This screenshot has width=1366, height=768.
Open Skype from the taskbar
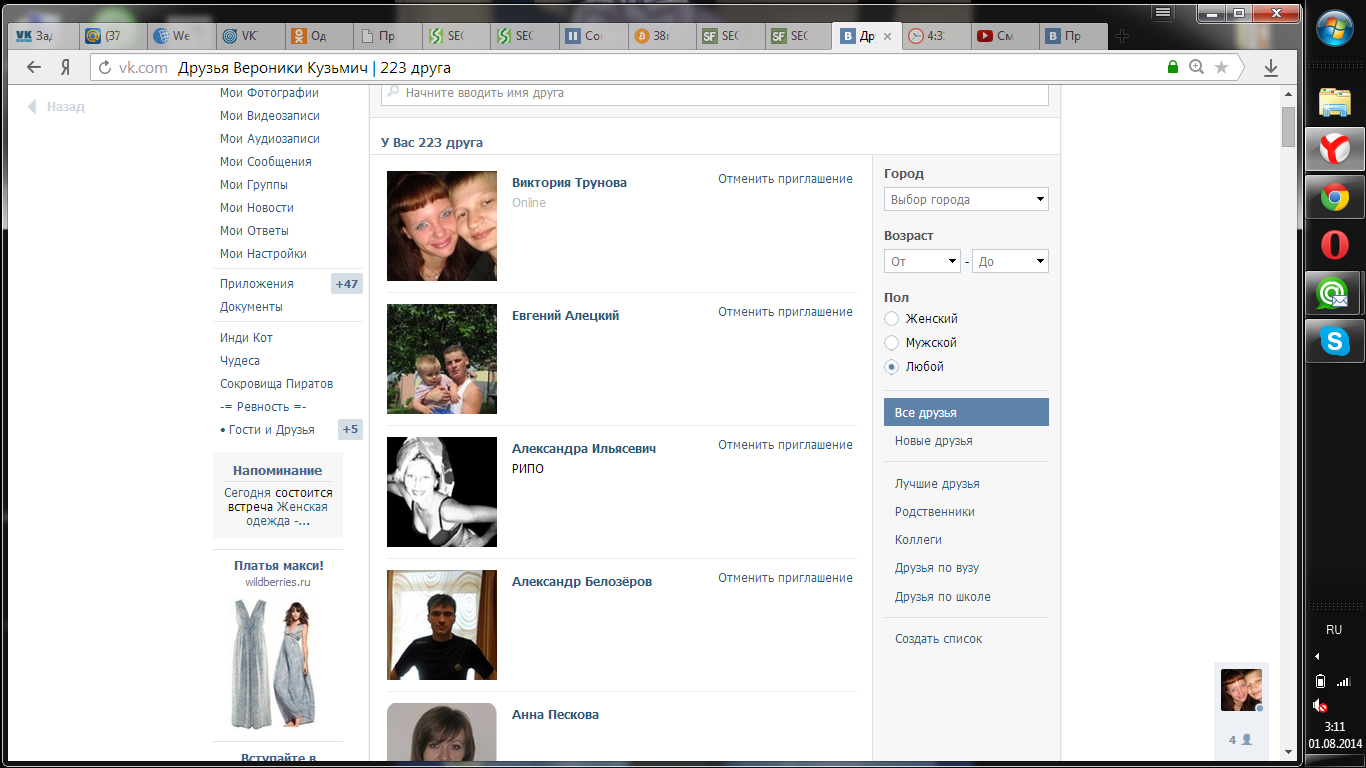pyautogui.click(x=1334, y=341)
